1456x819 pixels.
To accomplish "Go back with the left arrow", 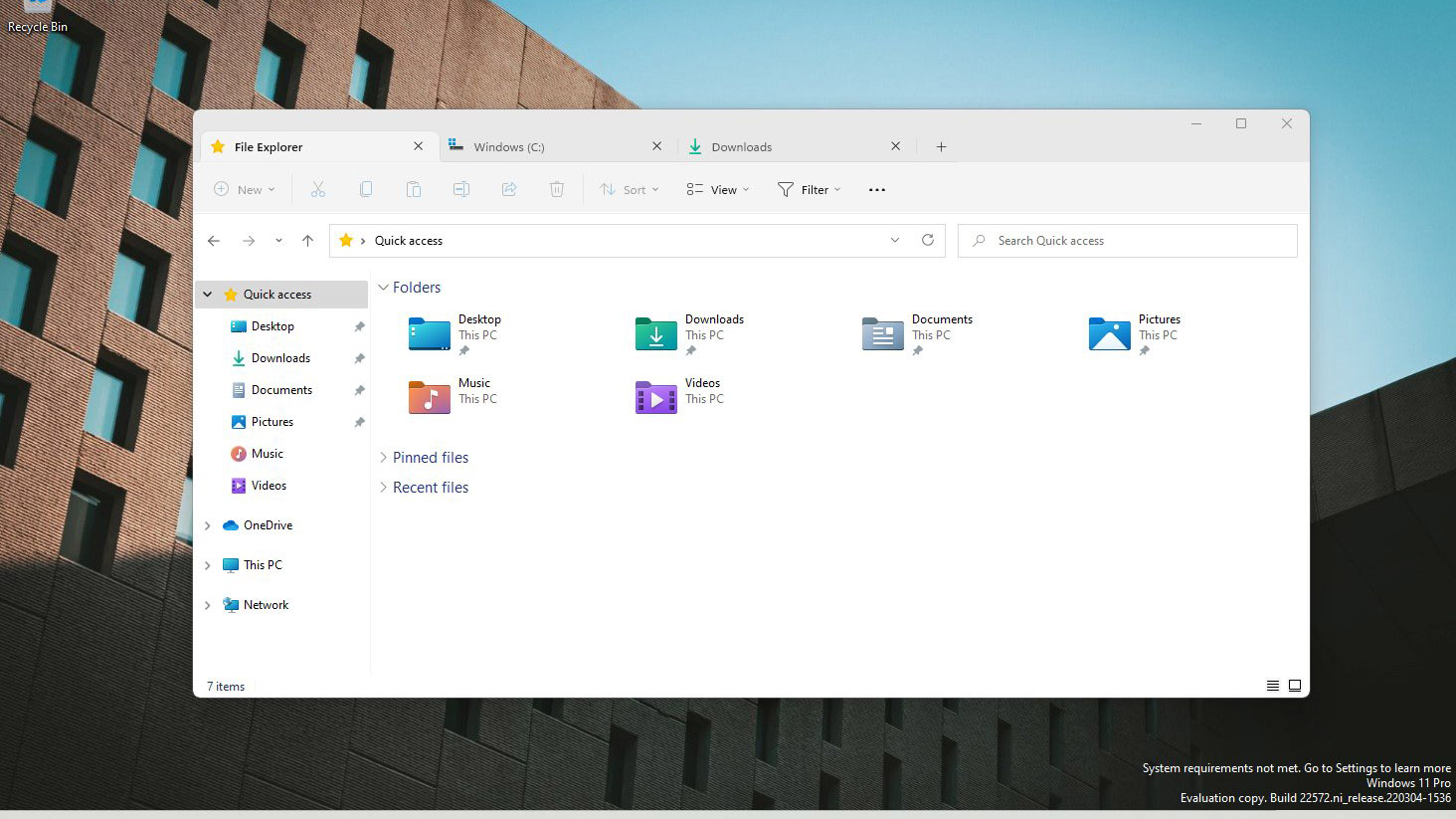I will (x=214, y=241).
